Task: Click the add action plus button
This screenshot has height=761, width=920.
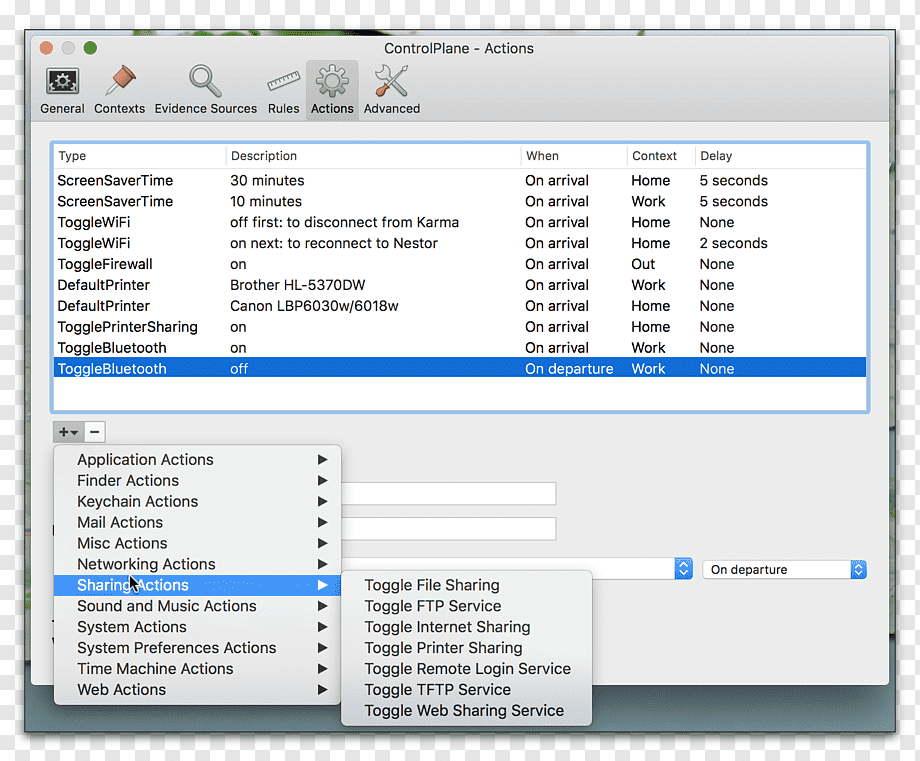Action: (x=69, y=432)
